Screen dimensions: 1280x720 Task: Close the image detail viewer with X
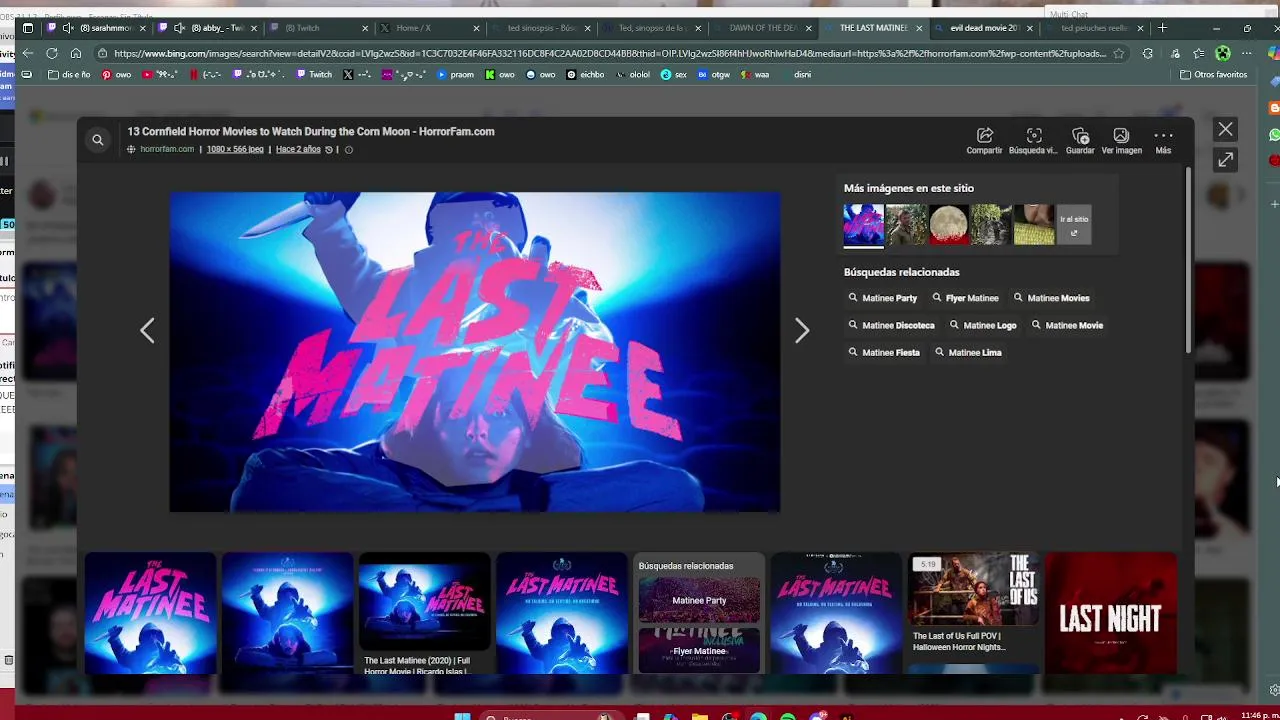1225,129
